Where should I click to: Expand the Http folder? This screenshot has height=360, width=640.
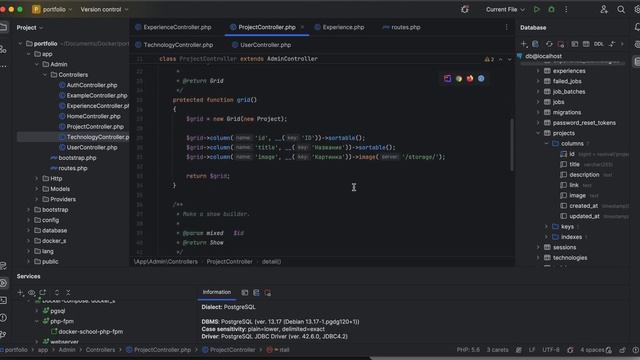(x=37, y=178)
